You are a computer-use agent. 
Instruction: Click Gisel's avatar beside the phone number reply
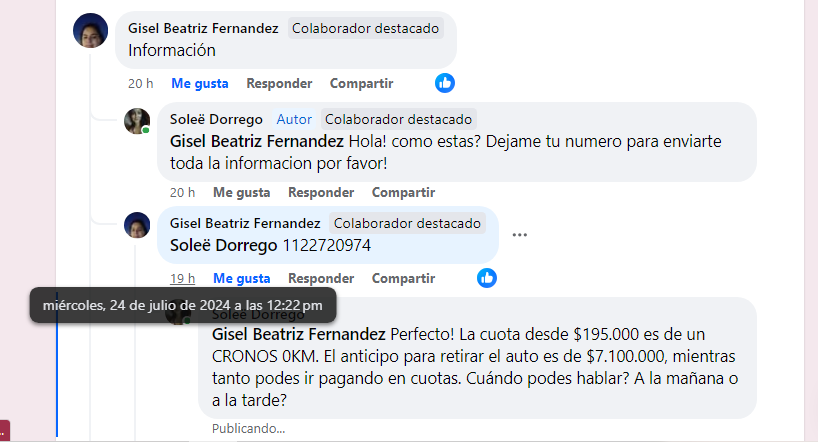[137, 225]
